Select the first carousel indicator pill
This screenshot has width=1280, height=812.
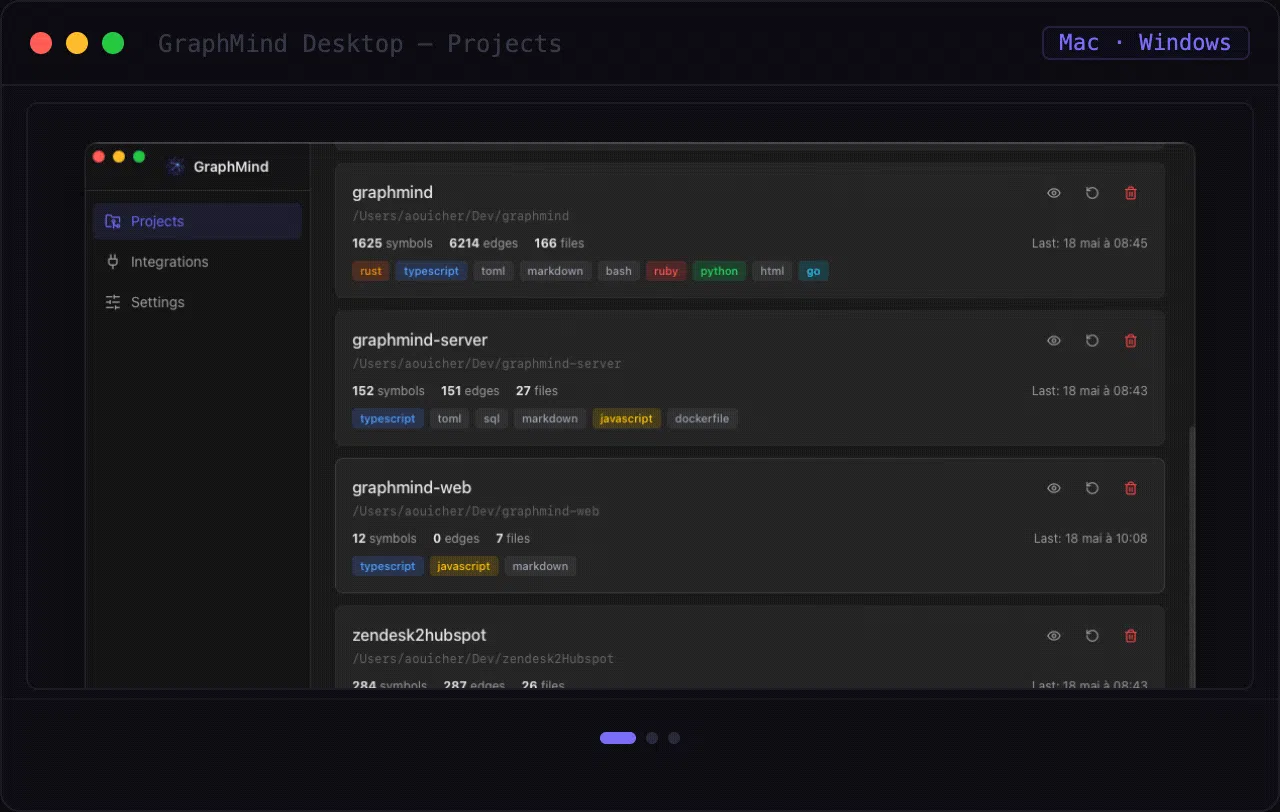click(618, 738)
